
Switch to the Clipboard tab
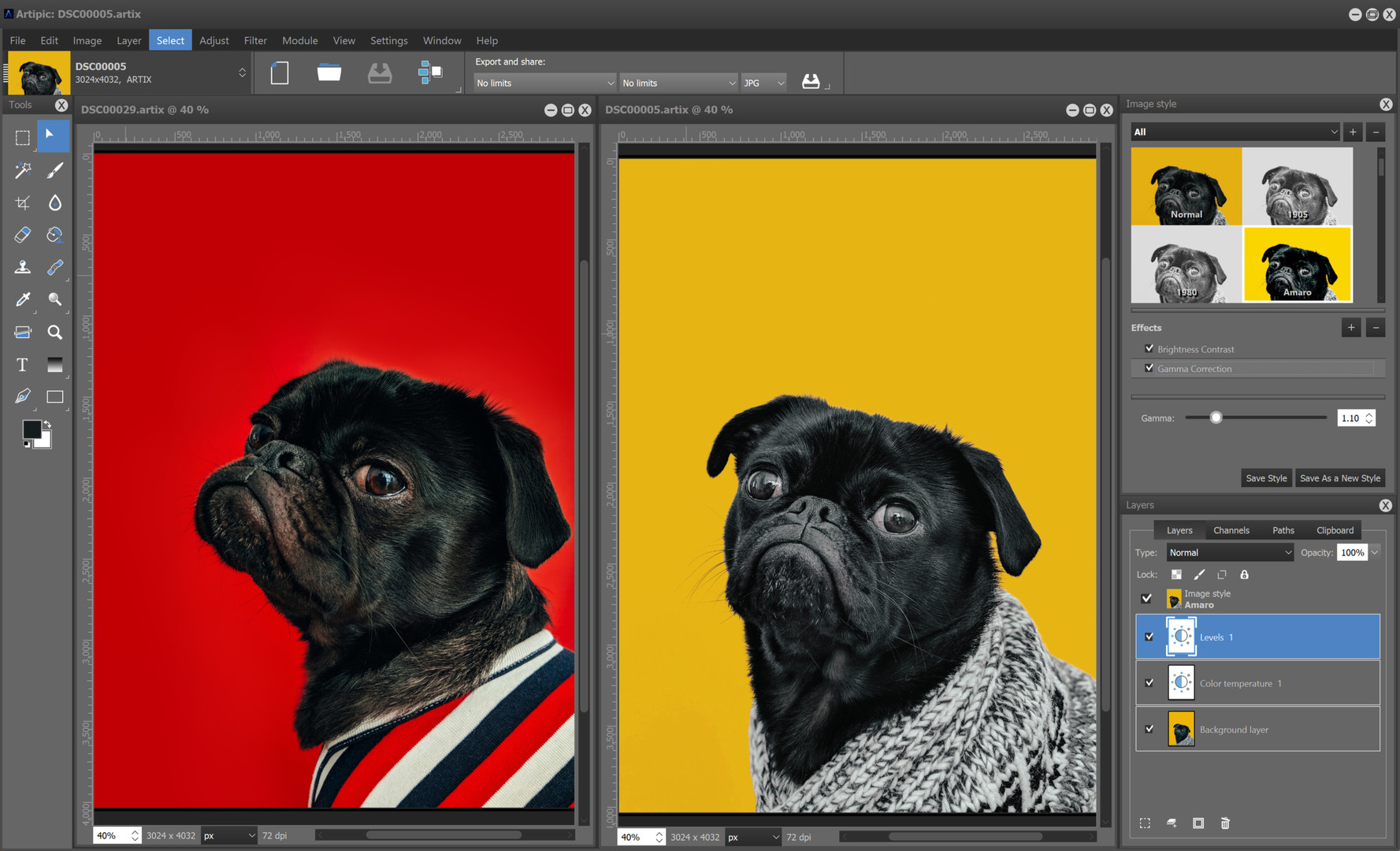coord(1335,530)
